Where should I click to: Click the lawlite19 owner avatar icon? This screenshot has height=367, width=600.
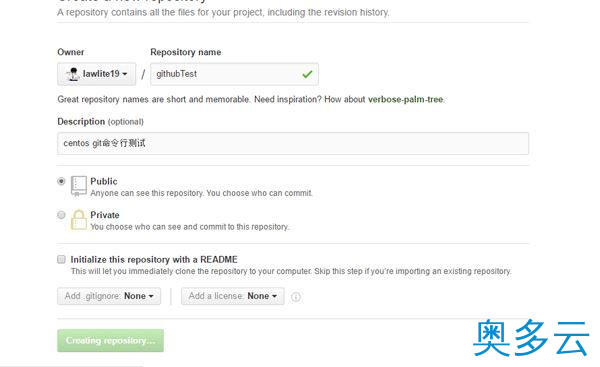(73, 74)
